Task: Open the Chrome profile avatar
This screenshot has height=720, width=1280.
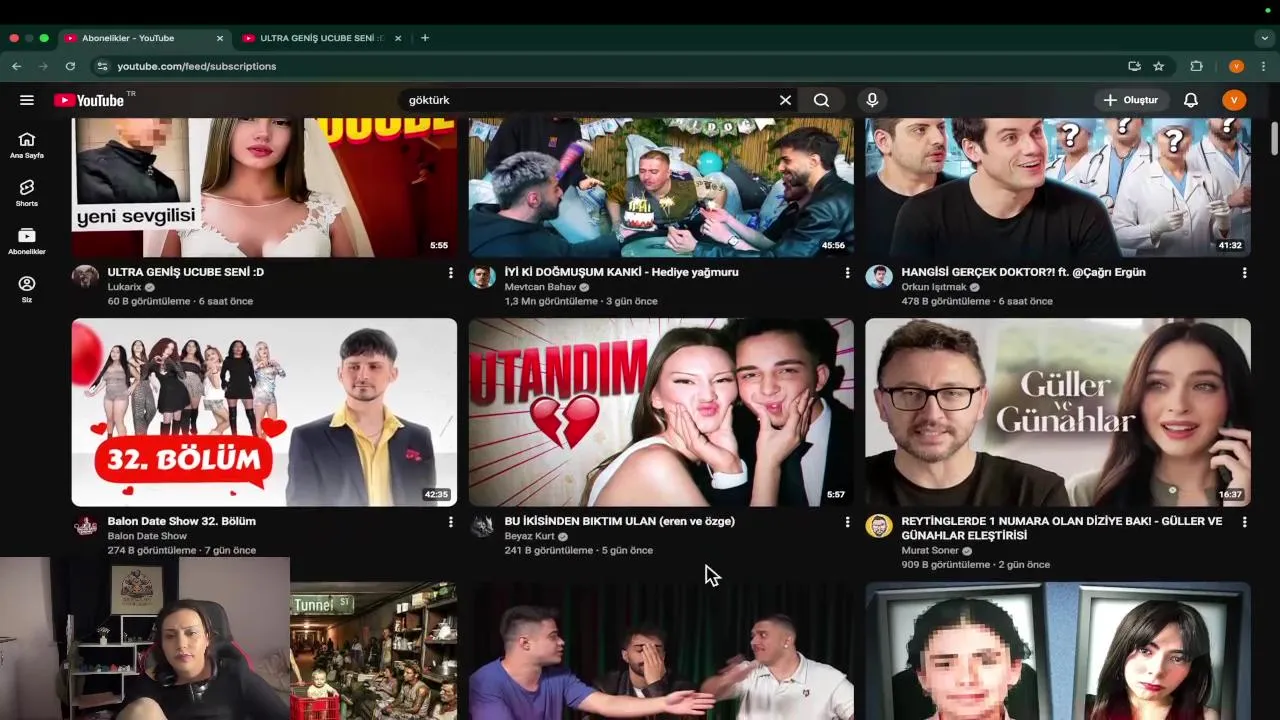Action: (1236, 66)
